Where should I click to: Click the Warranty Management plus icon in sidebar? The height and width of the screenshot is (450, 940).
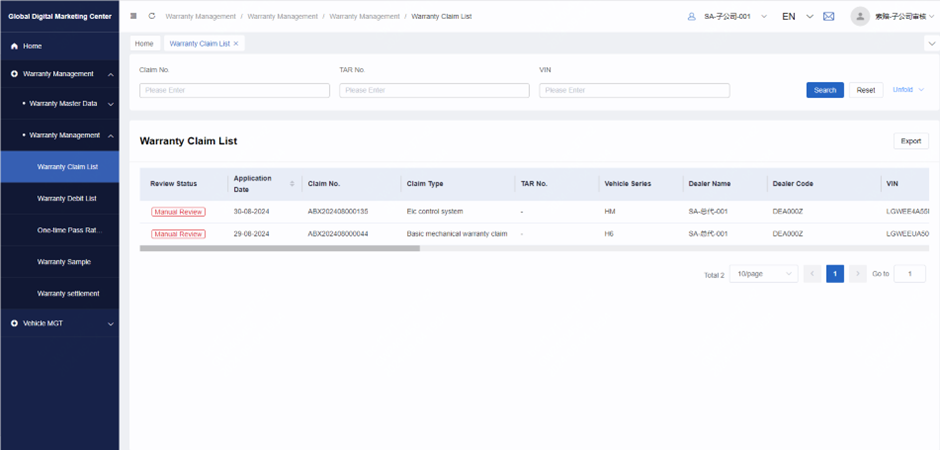pos(14,74)
